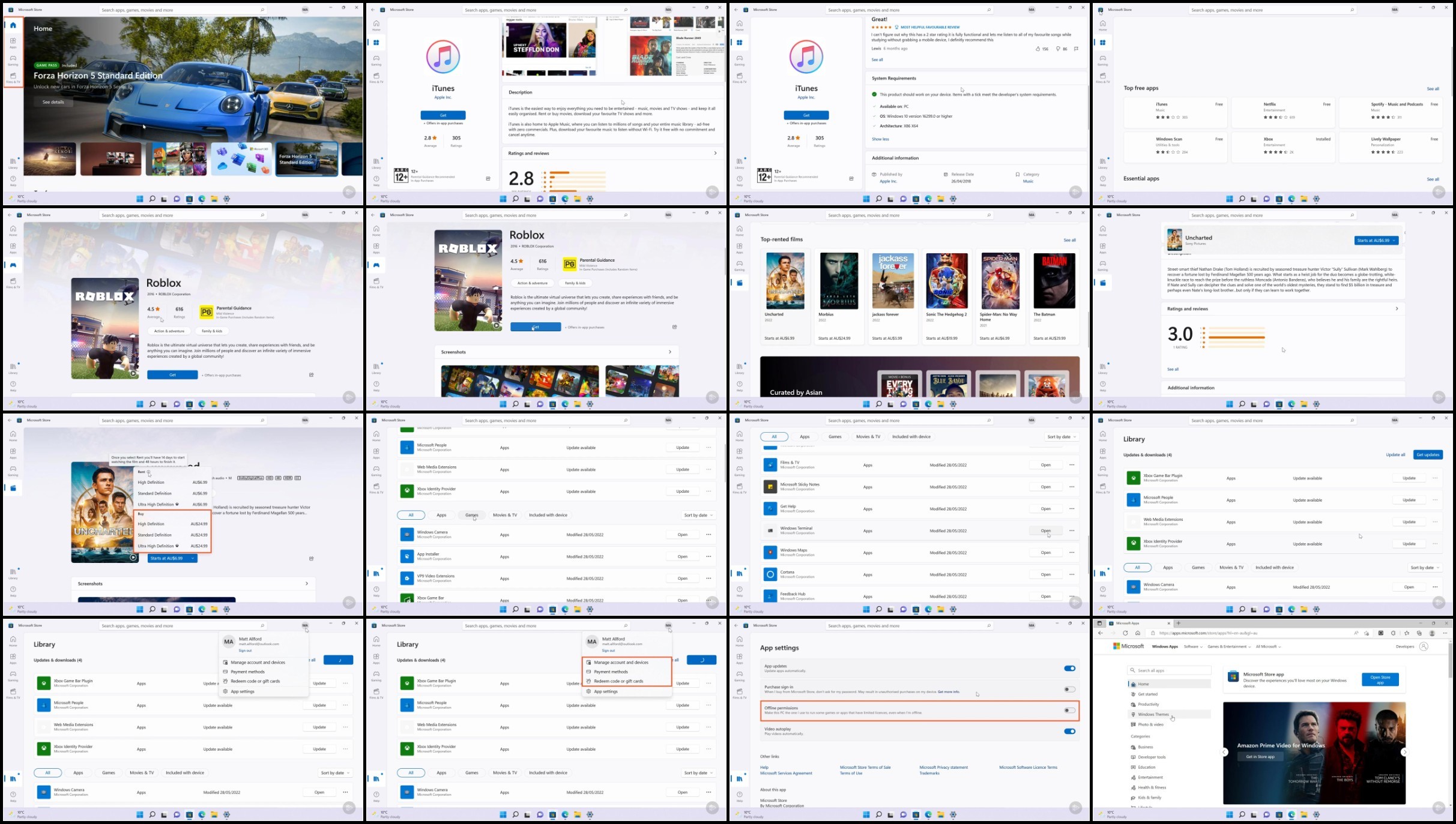Expand the Roblox Screenshots section chevron
The height and width of the screenshot is (824, 1456).
click(x=670, y=352)
